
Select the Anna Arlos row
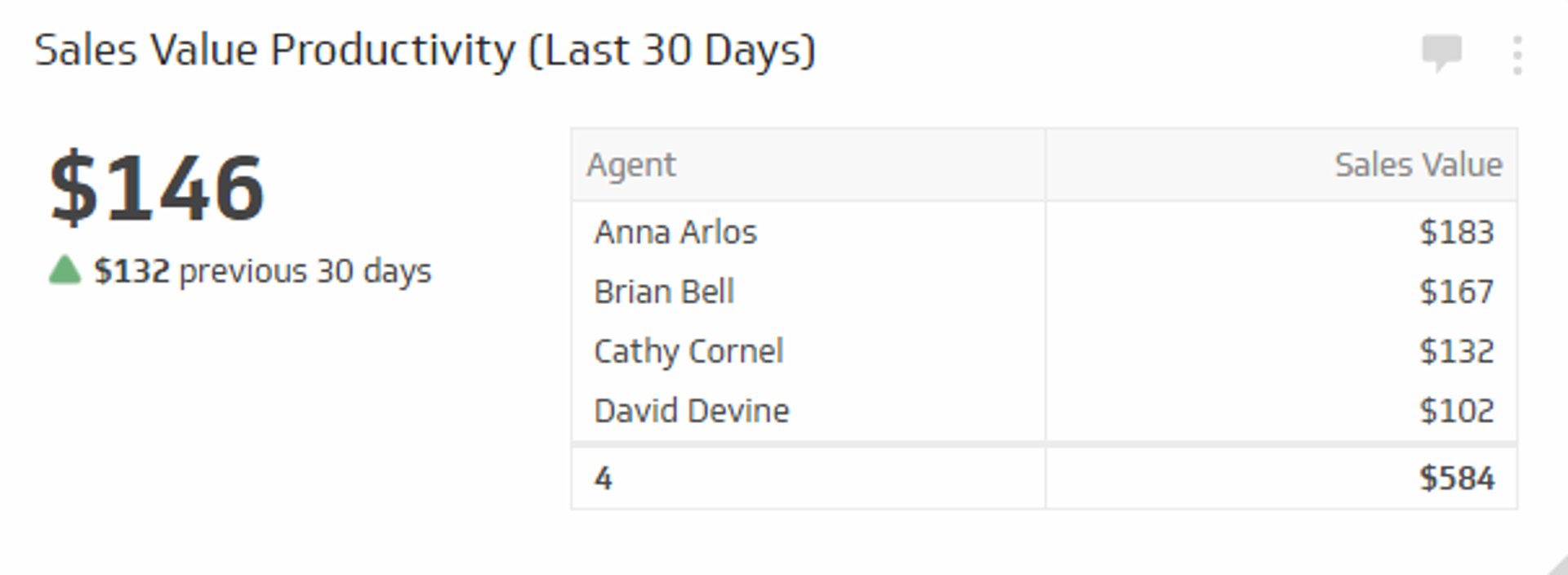click(x=675, y=232)
